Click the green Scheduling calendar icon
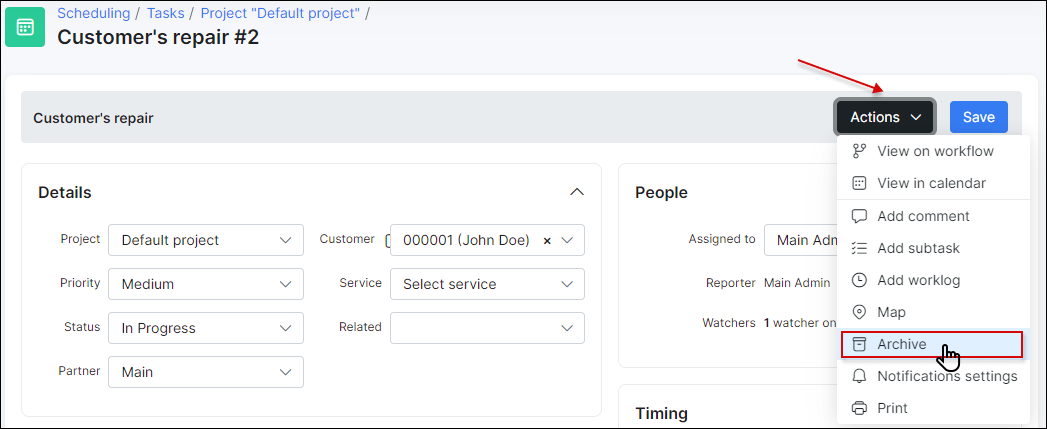The height and width of the screenshot is (429, 1047). tap(25, 27)
